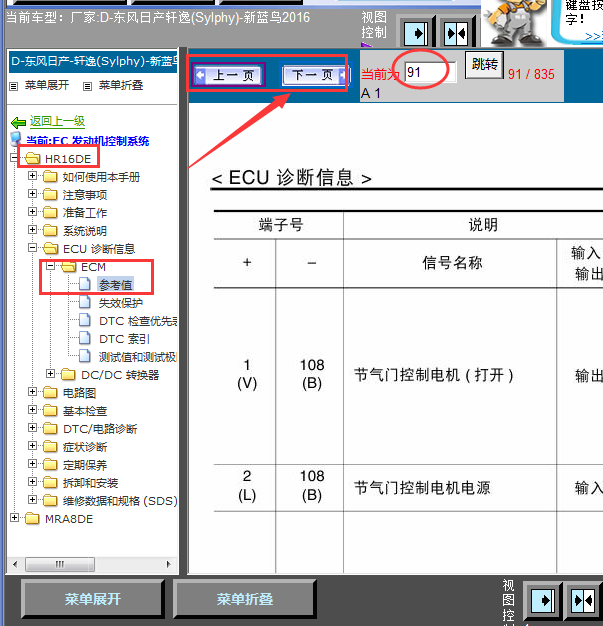Click the folder icon of 注意事项
This screenshot has width=603, height=626.
50,195
